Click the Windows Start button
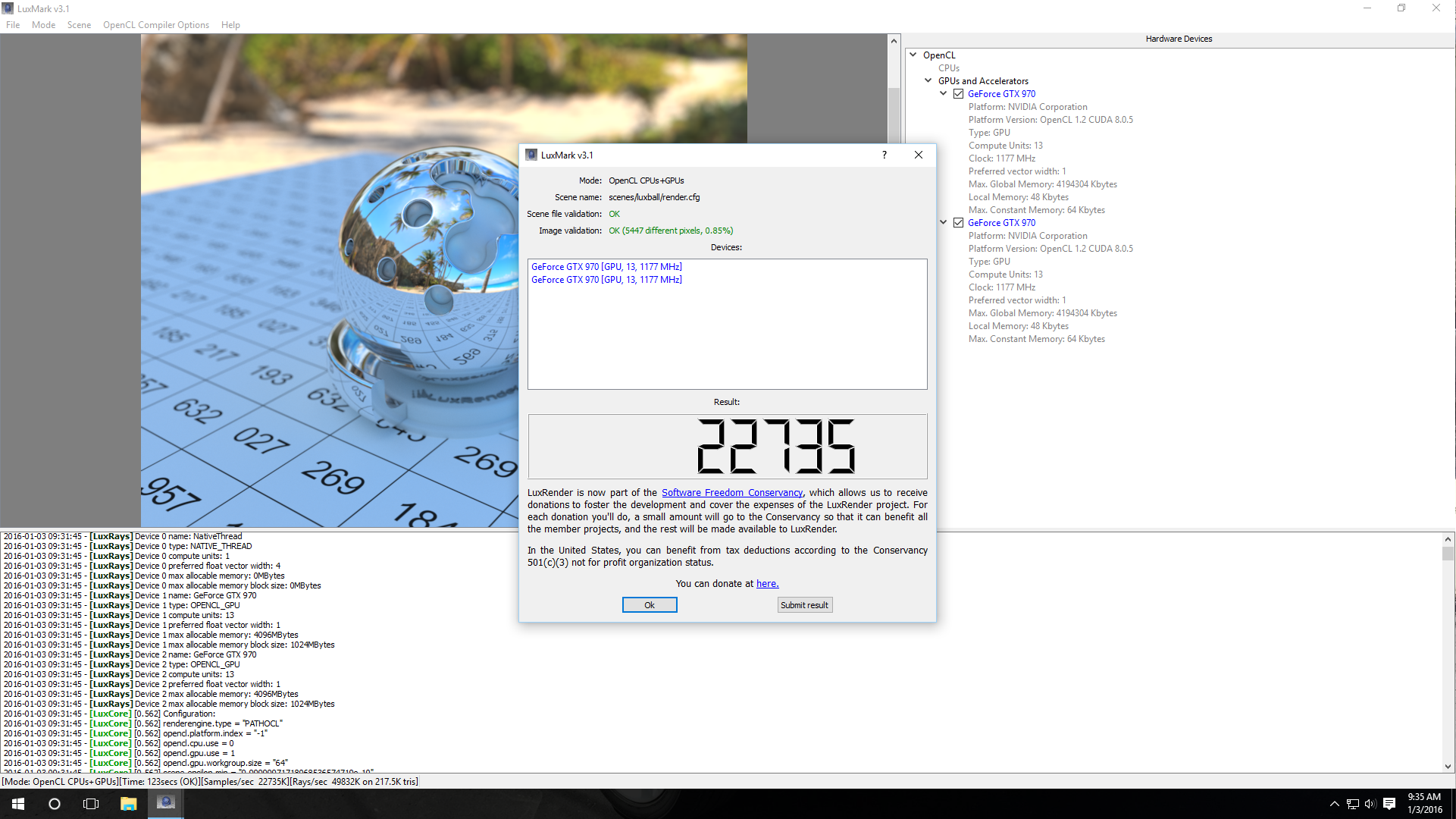This screenshot has height=819, width=1456. [18, 804]
